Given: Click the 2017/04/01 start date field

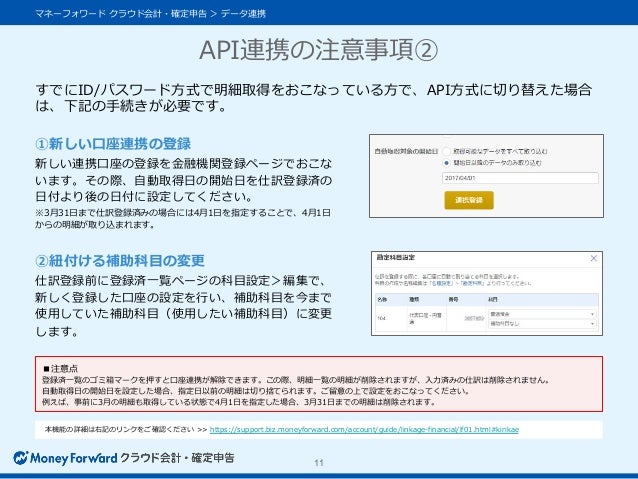Looking at the screenshot, I should pyautogui.click(x=520, y=178).
